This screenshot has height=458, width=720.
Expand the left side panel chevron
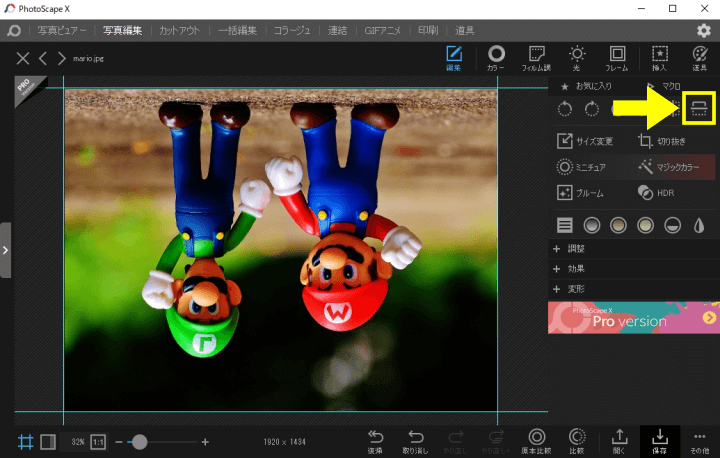tap(6, 250)
